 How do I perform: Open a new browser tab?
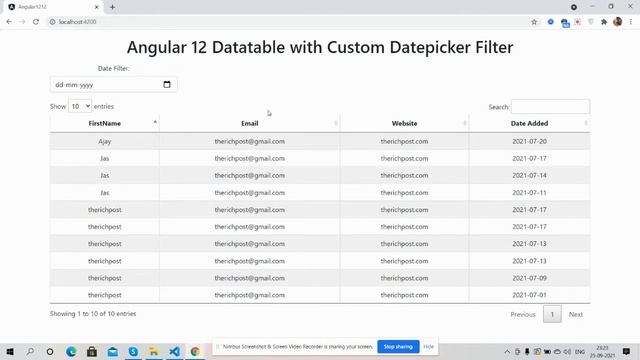pyautogui.click(x=112, y=7)
